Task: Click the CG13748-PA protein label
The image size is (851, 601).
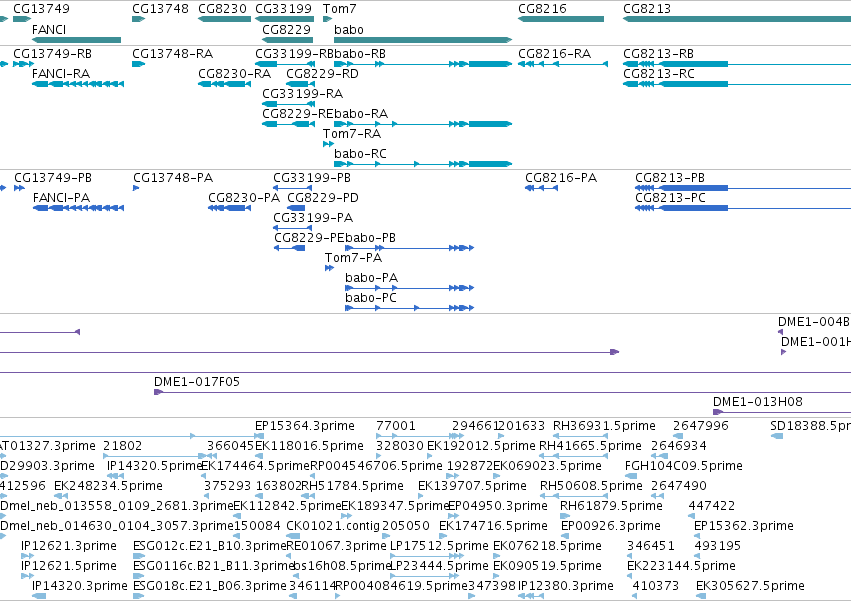Action: 173,178
